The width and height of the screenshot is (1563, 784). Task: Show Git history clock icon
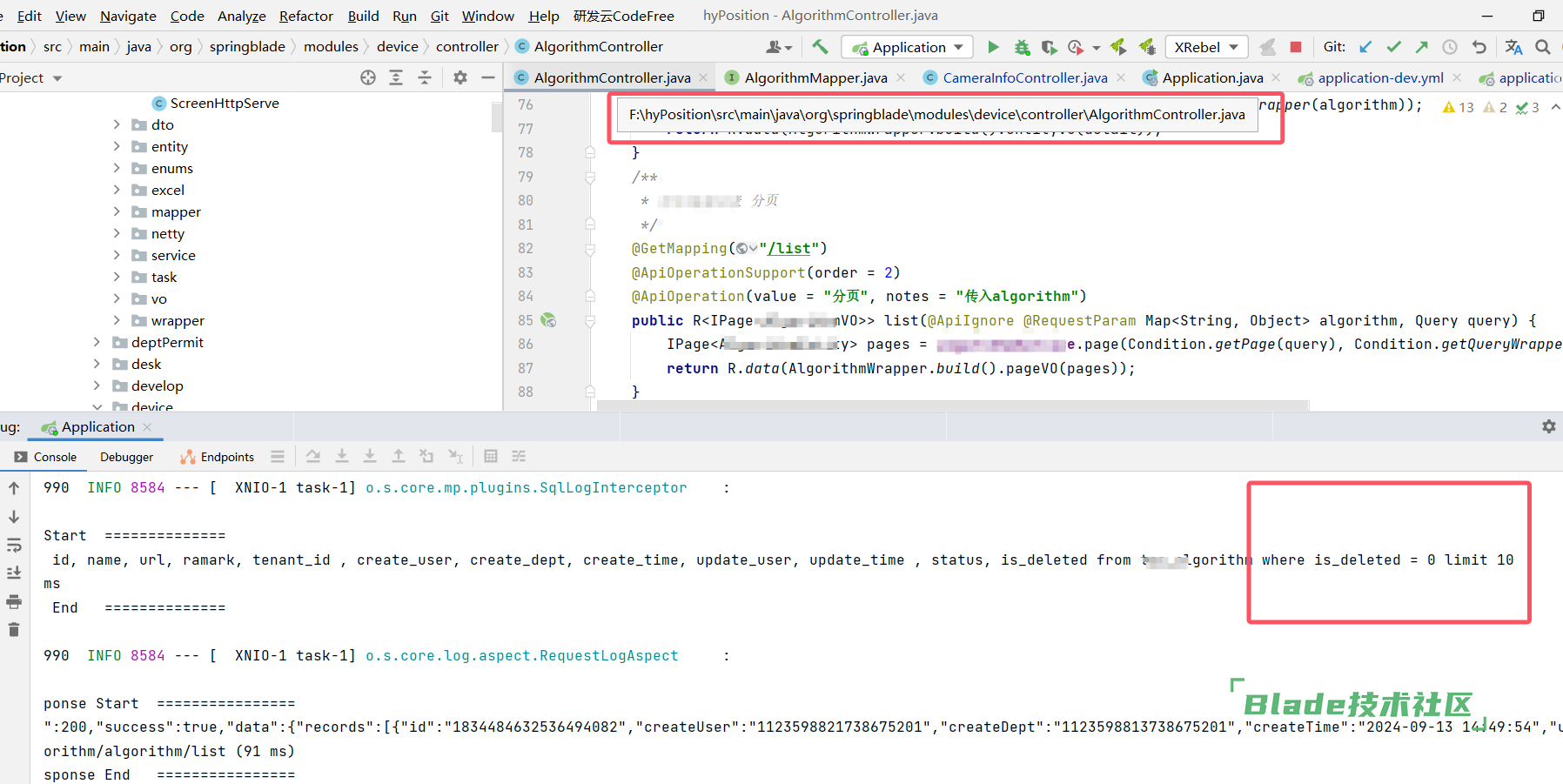click(x=1450, y=47)
